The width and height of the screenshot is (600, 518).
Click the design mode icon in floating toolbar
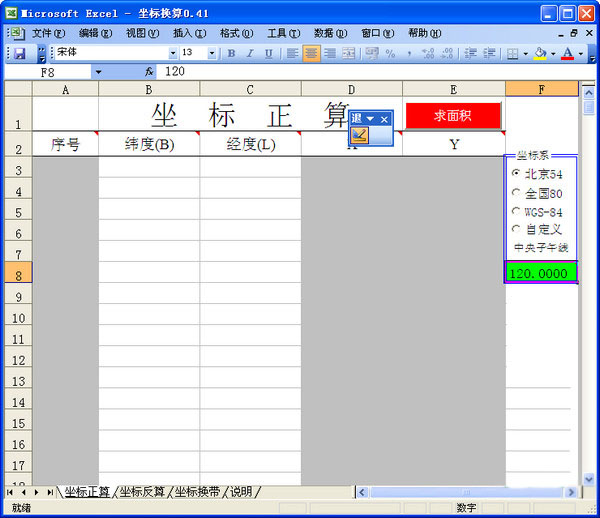359,135
